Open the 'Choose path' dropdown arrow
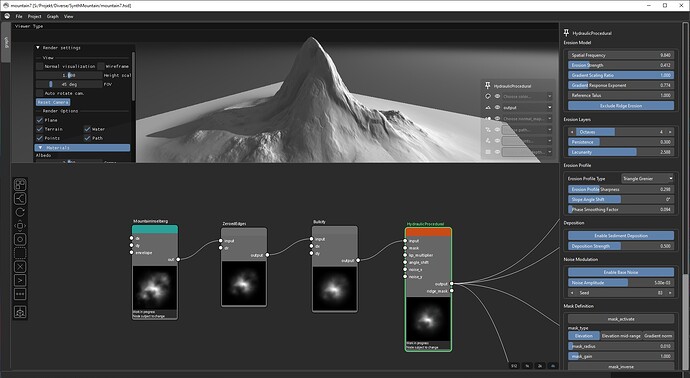The width and height of the screenshot is (690, 378). [550, 129]
